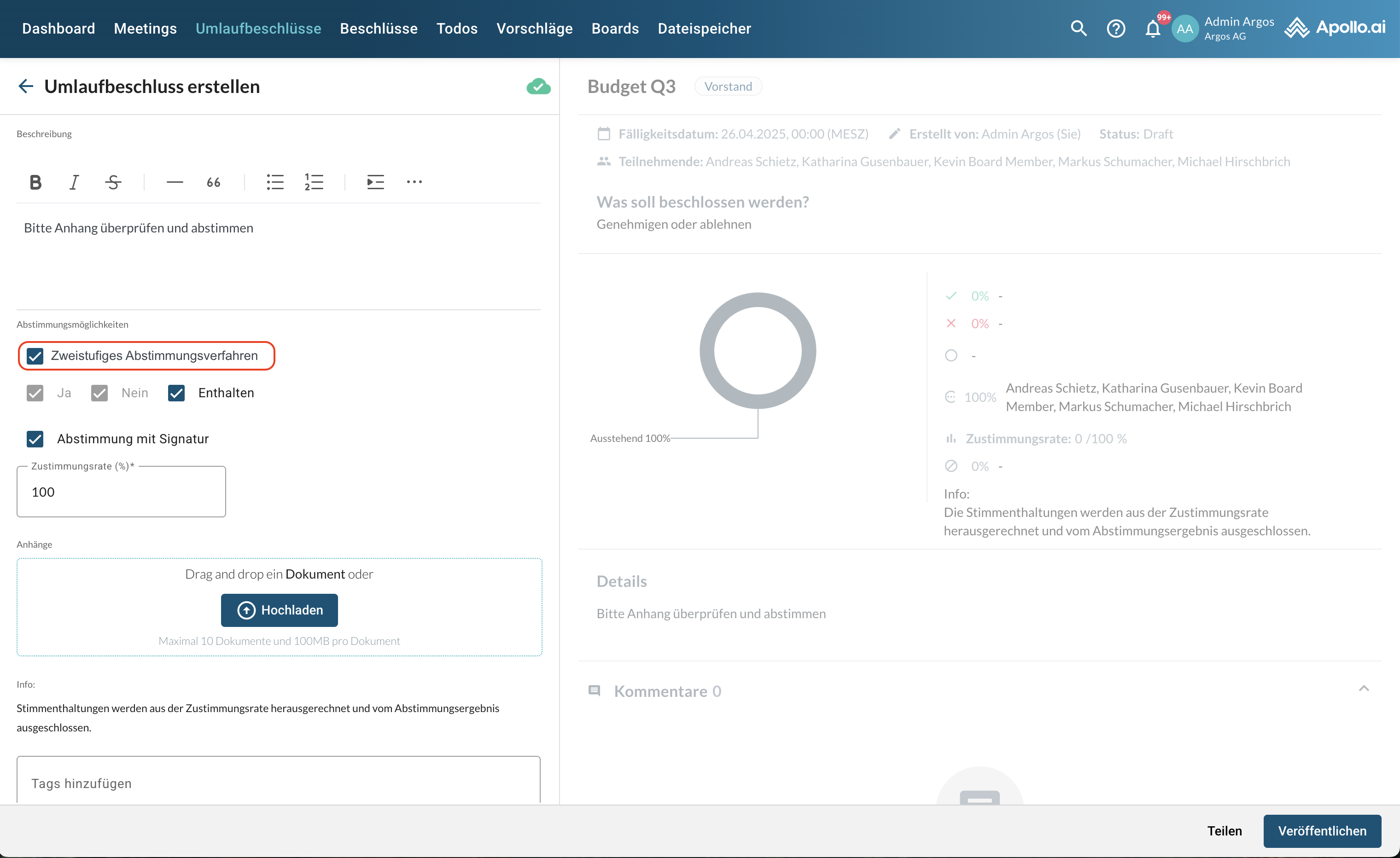The width and height of the screenshot is (1400, 858).
Task: Apply italic formatting in the editor
Action: coord(74,182)
